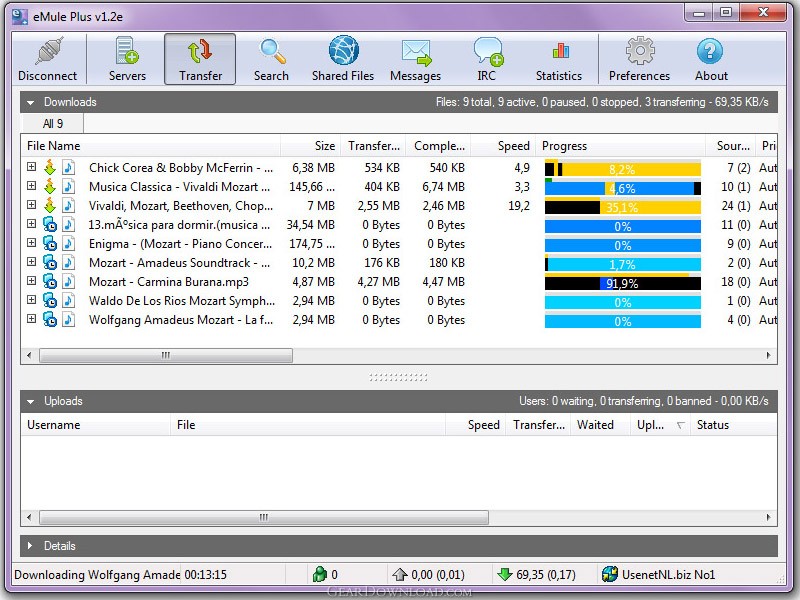This screenshot has height=600, width=800.
Task: Open the Messages envelope icon
Action: (416, 53)
